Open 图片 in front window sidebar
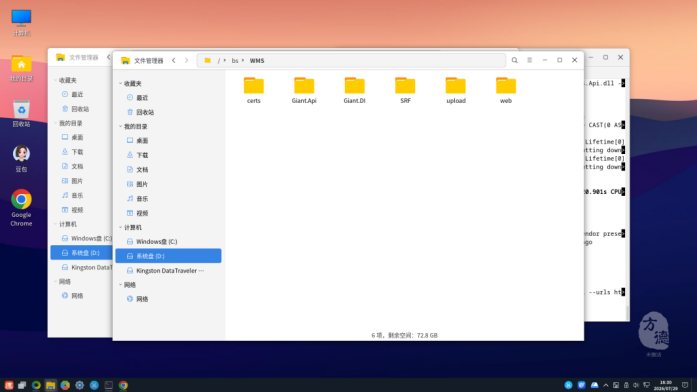The image size is (697, 392). (168, 184)
